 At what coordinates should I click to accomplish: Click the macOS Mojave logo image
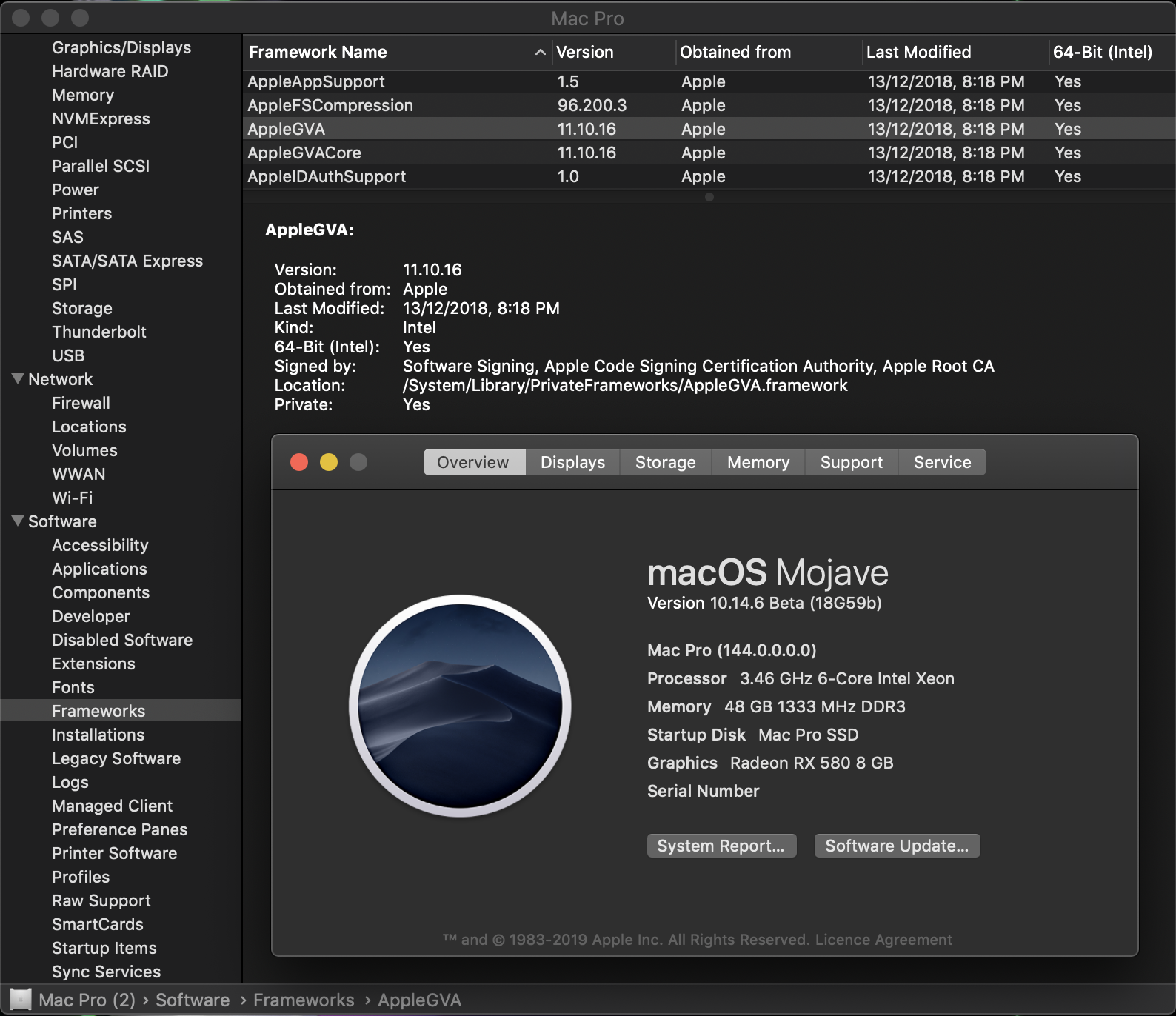pos(460,706)
